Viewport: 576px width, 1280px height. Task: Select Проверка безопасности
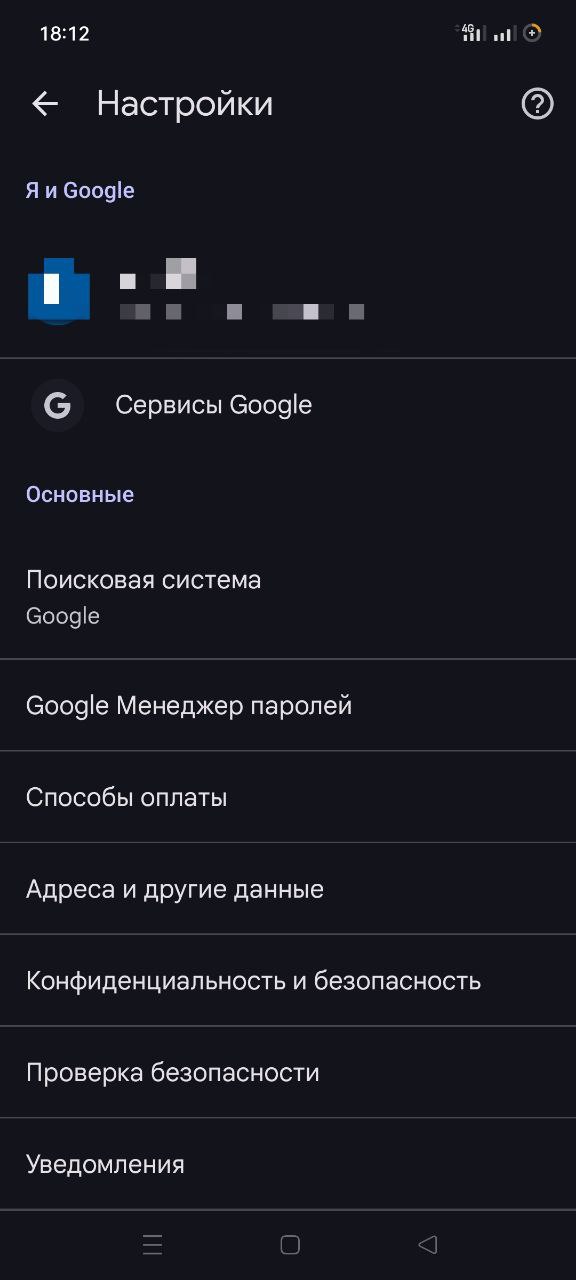click(288, 1072)
